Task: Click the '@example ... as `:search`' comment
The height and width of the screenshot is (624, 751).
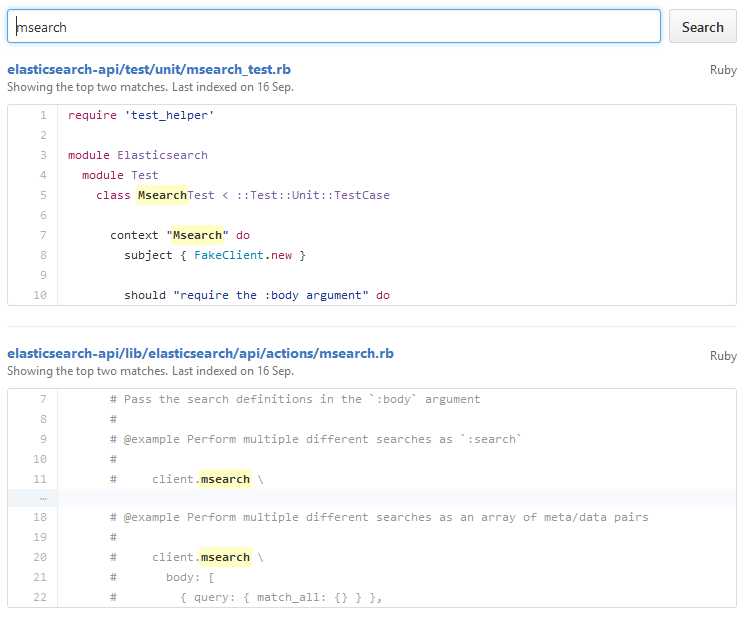Action: pyautogui.click(x=315, y=439)
